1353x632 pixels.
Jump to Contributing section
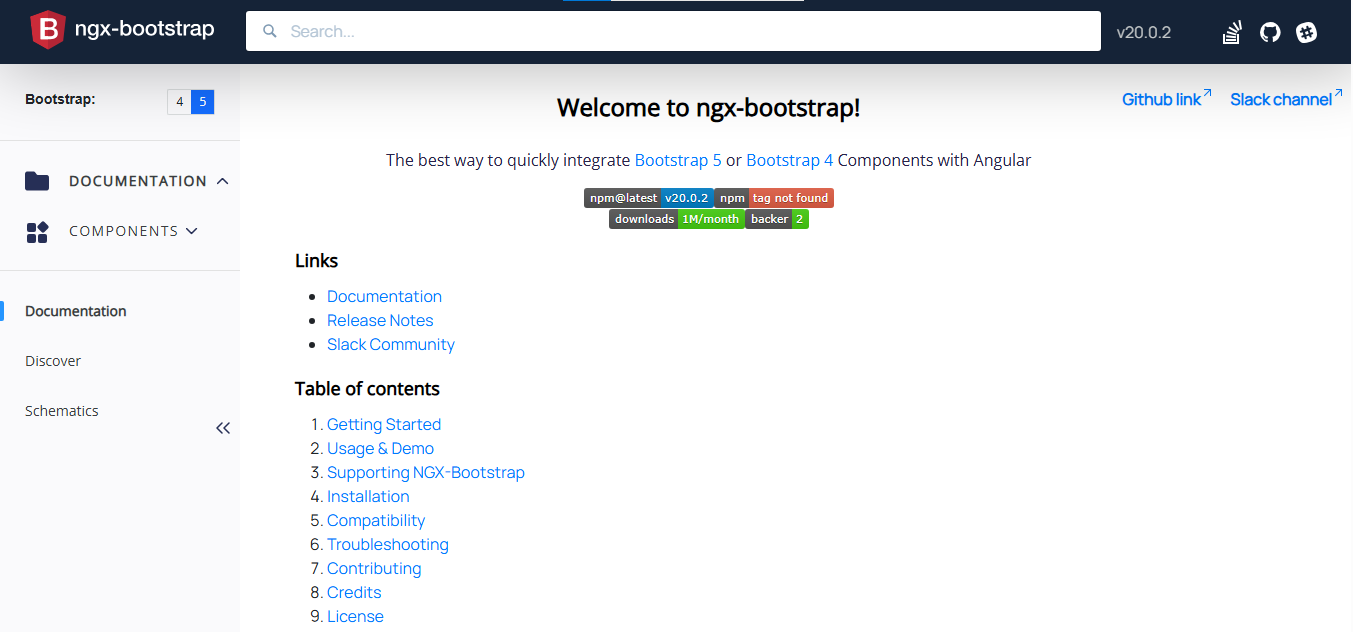point(374,568)
